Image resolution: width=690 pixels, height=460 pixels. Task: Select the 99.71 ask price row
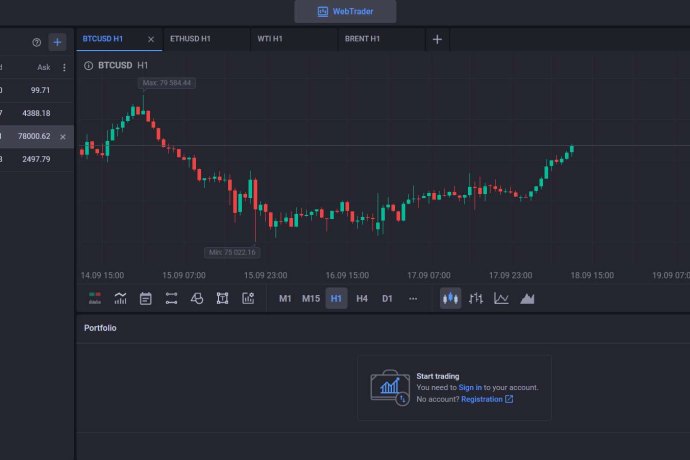click(37, 90)
